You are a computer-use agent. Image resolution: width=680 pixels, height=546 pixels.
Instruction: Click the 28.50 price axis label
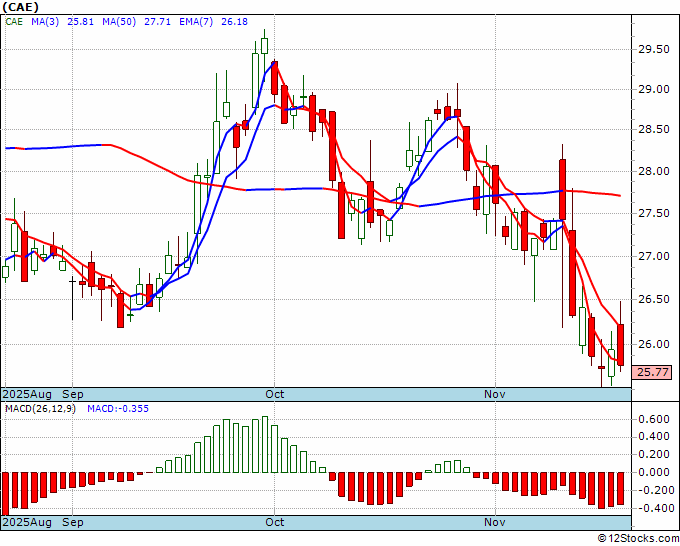[x=654, y=130]
